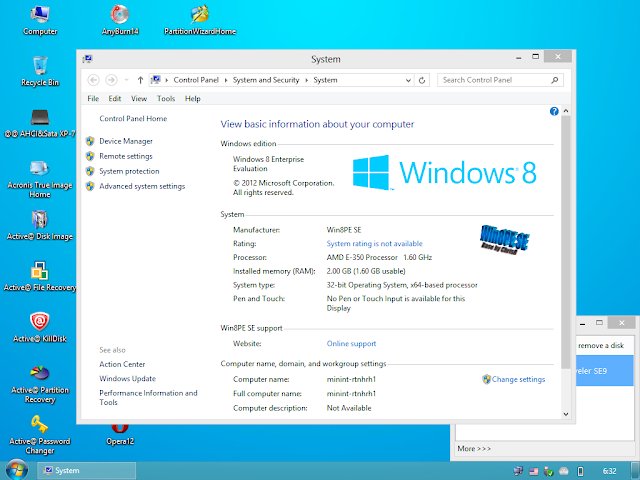The height and width of the screenshot is (480, 640).
Task: Open the View menu
Action: (x=139, y=98)
